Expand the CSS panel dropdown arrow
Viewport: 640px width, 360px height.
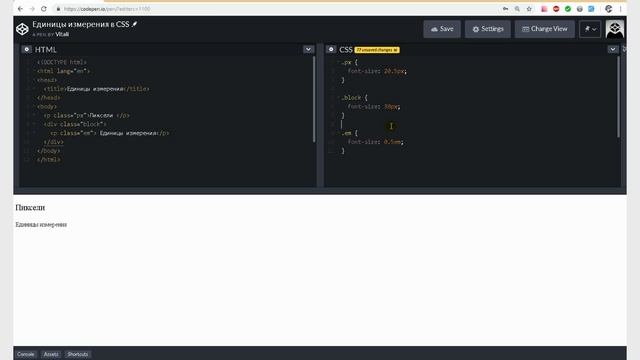(613, 49)
